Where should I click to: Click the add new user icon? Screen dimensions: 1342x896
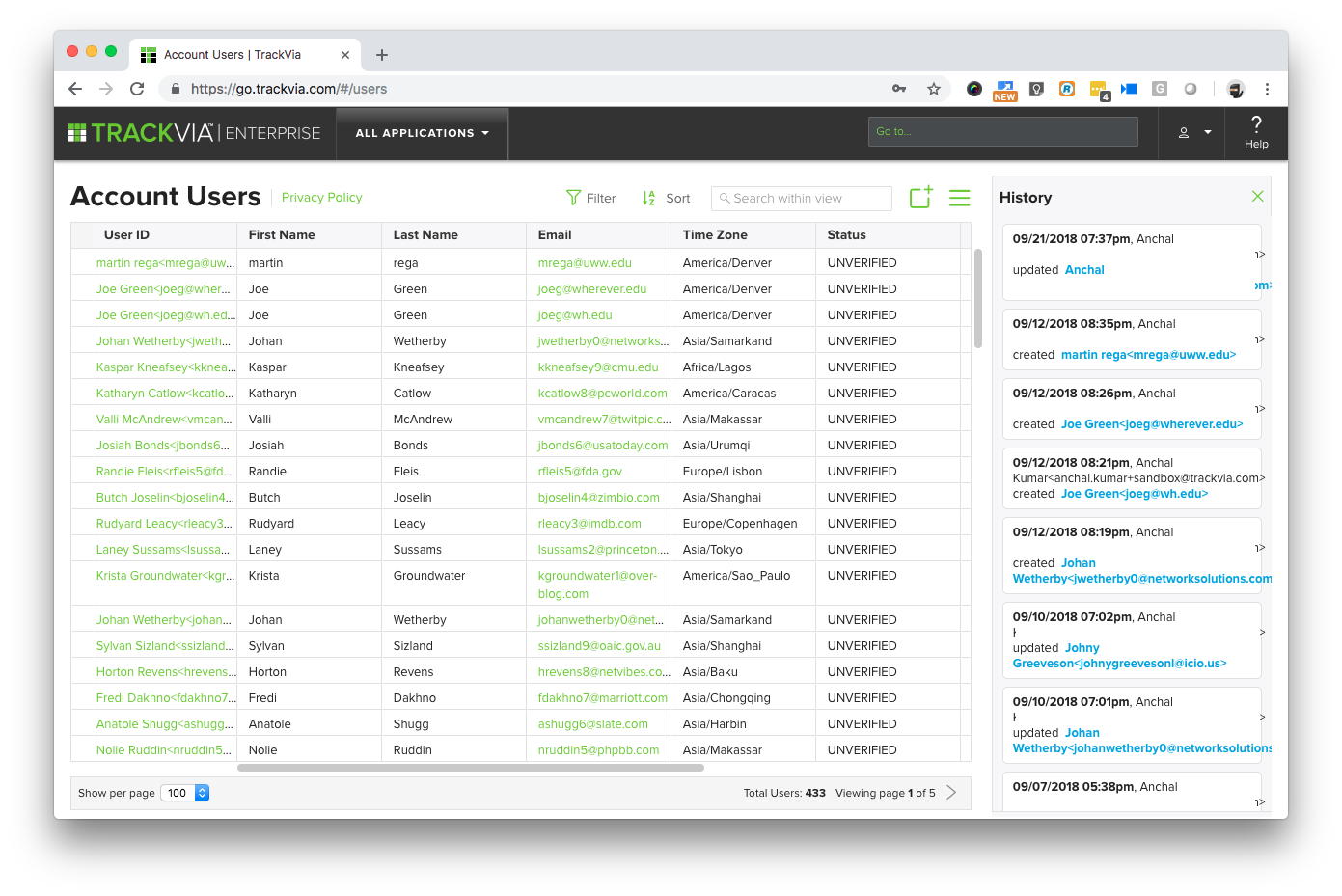click(x=920, y=197)
